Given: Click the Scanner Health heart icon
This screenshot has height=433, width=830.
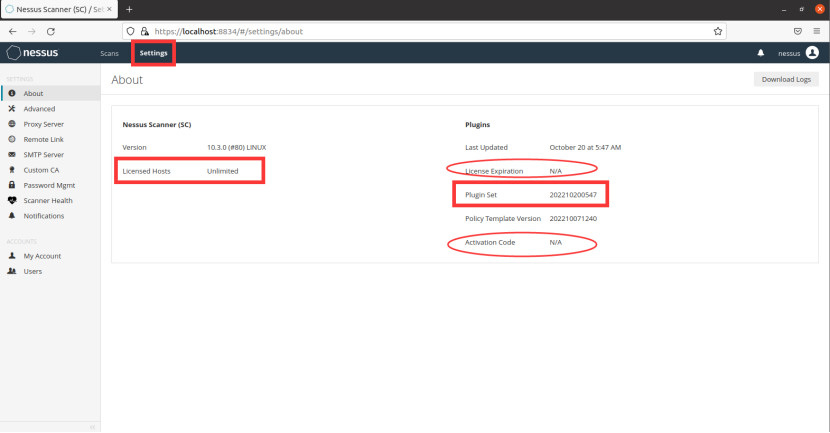Looking at the screenshot, I should pos(12,200).
